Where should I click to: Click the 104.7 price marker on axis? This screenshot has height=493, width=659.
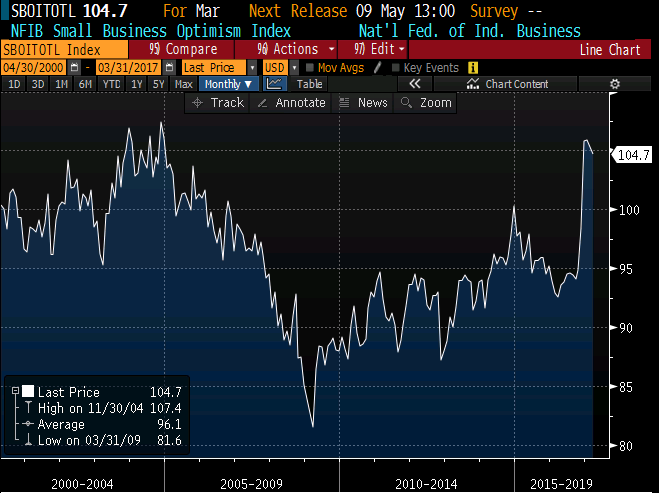(633, 155)
